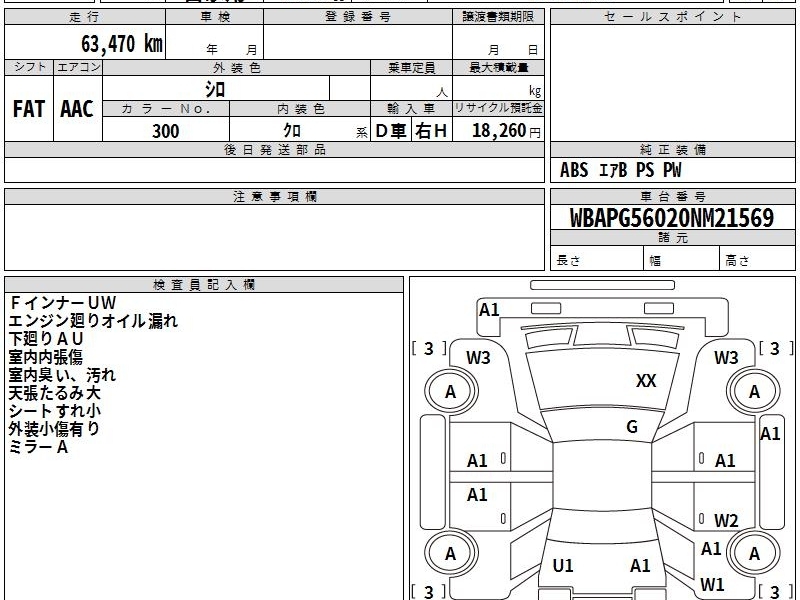Click the 諸元 header

click(x=672, y=238)
